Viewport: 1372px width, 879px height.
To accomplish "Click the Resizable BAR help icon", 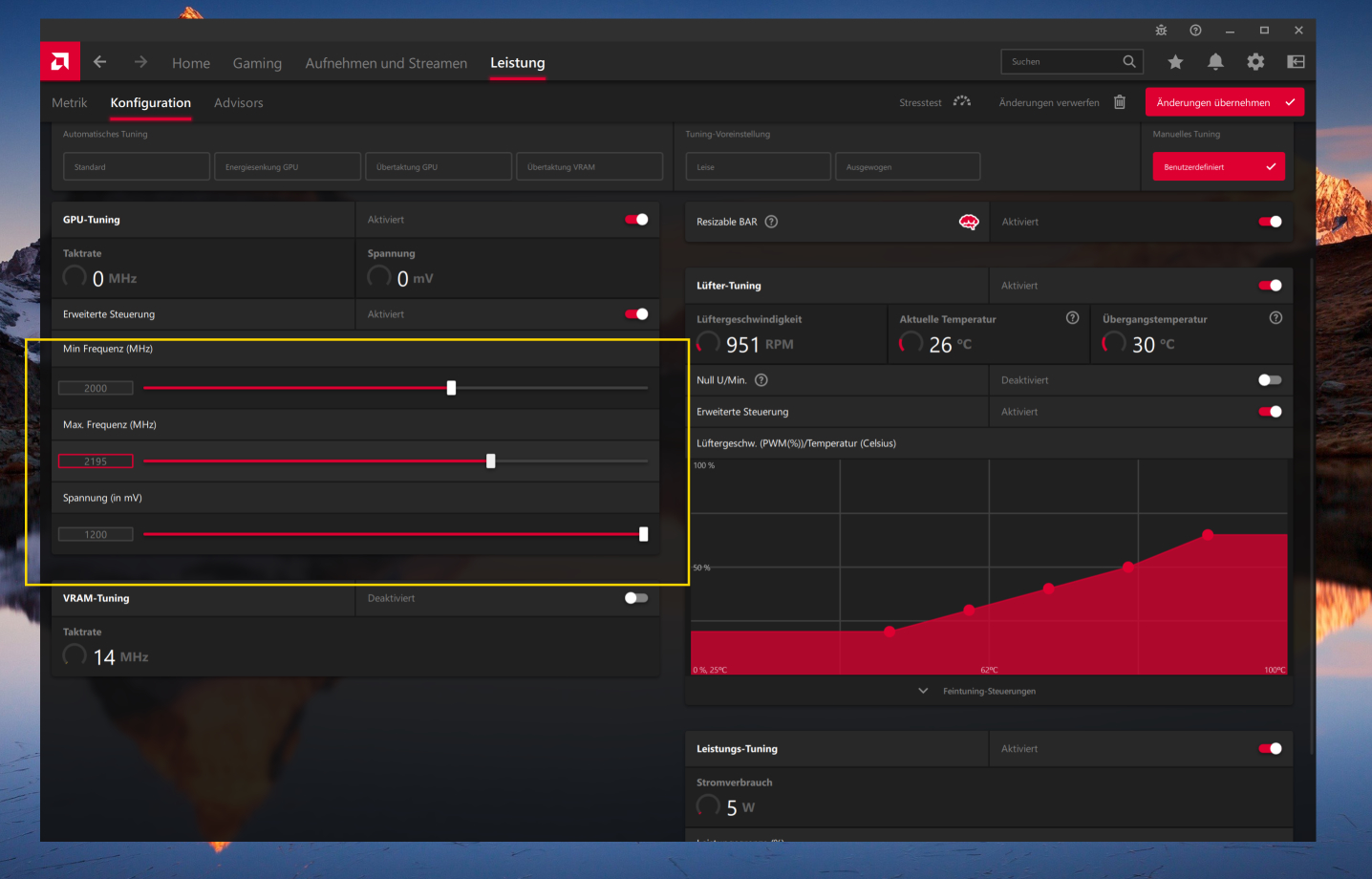I will click(x=771, y=222).
